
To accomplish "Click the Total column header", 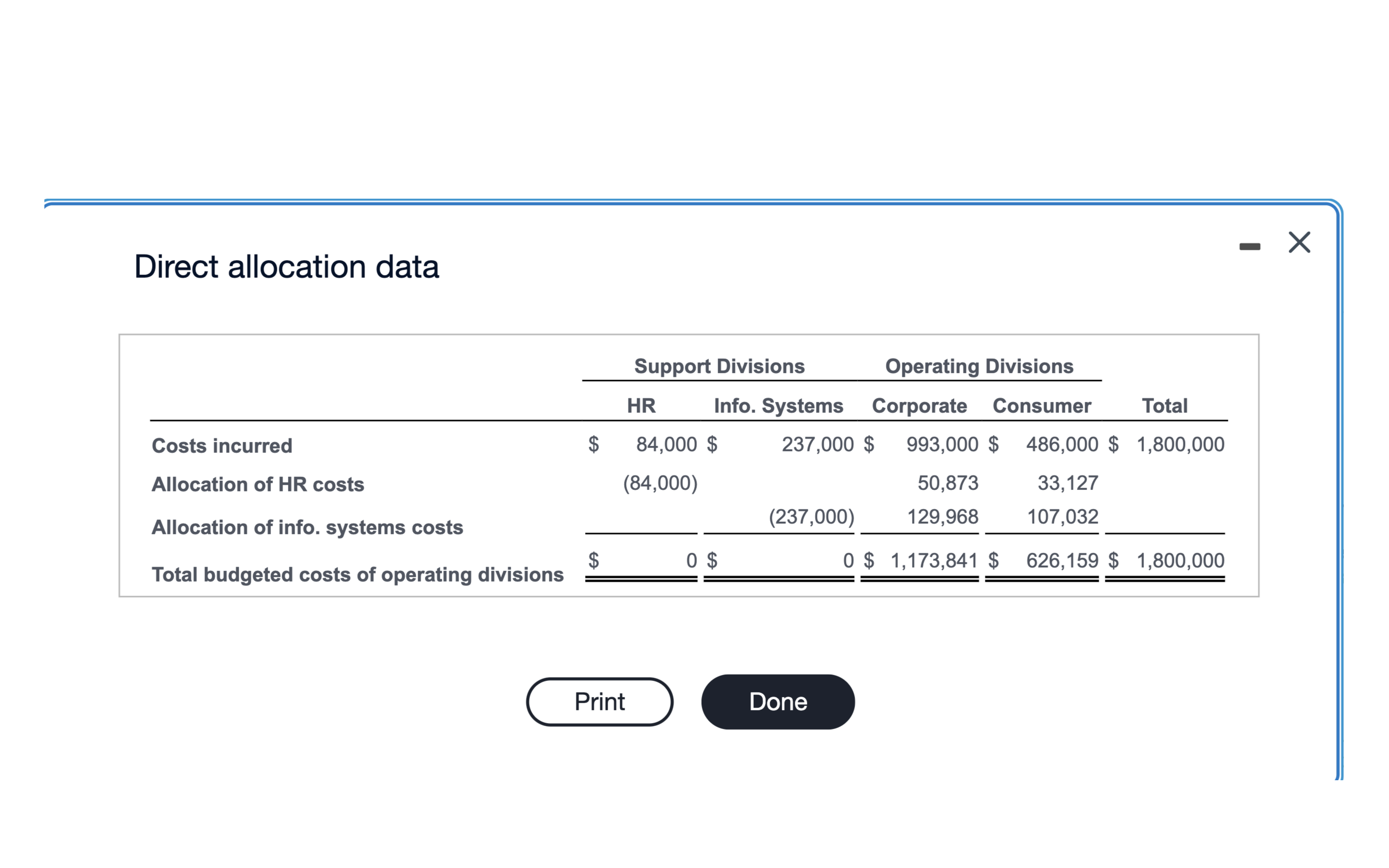I will tap(1165, 405).
